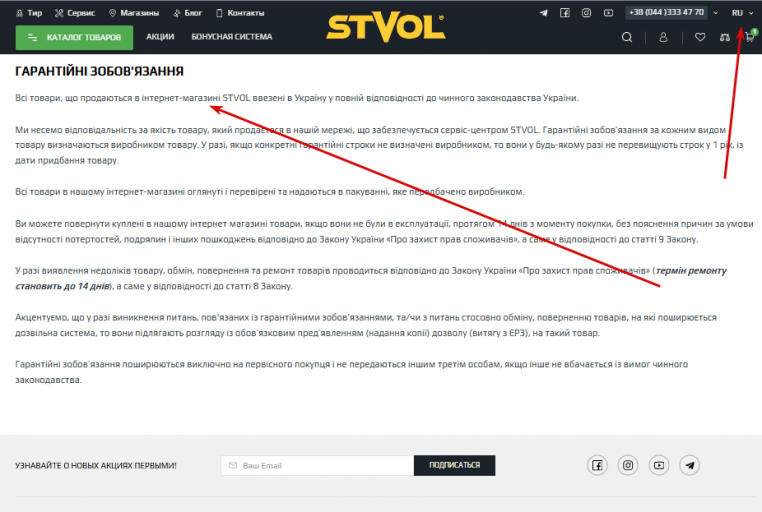Screen dimensions: 762x512
Task: Click text Узнавайте о новых акциях первыми!
Action: pyautogui.click(x=96, y=465)
